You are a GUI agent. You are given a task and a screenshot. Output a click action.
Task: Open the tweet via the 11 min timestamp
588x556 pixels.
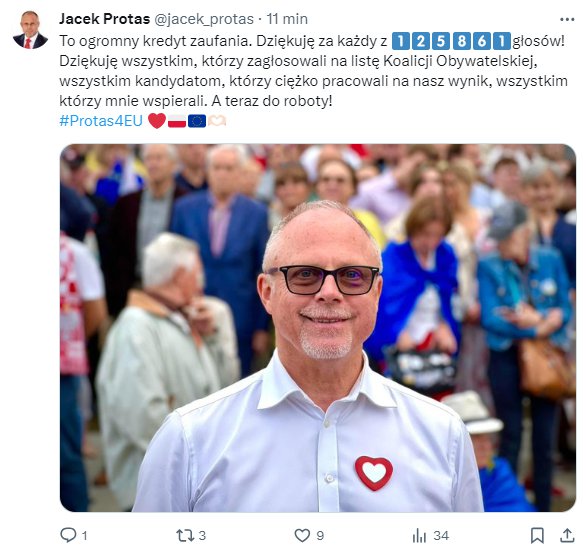click(x=287, y=19)
